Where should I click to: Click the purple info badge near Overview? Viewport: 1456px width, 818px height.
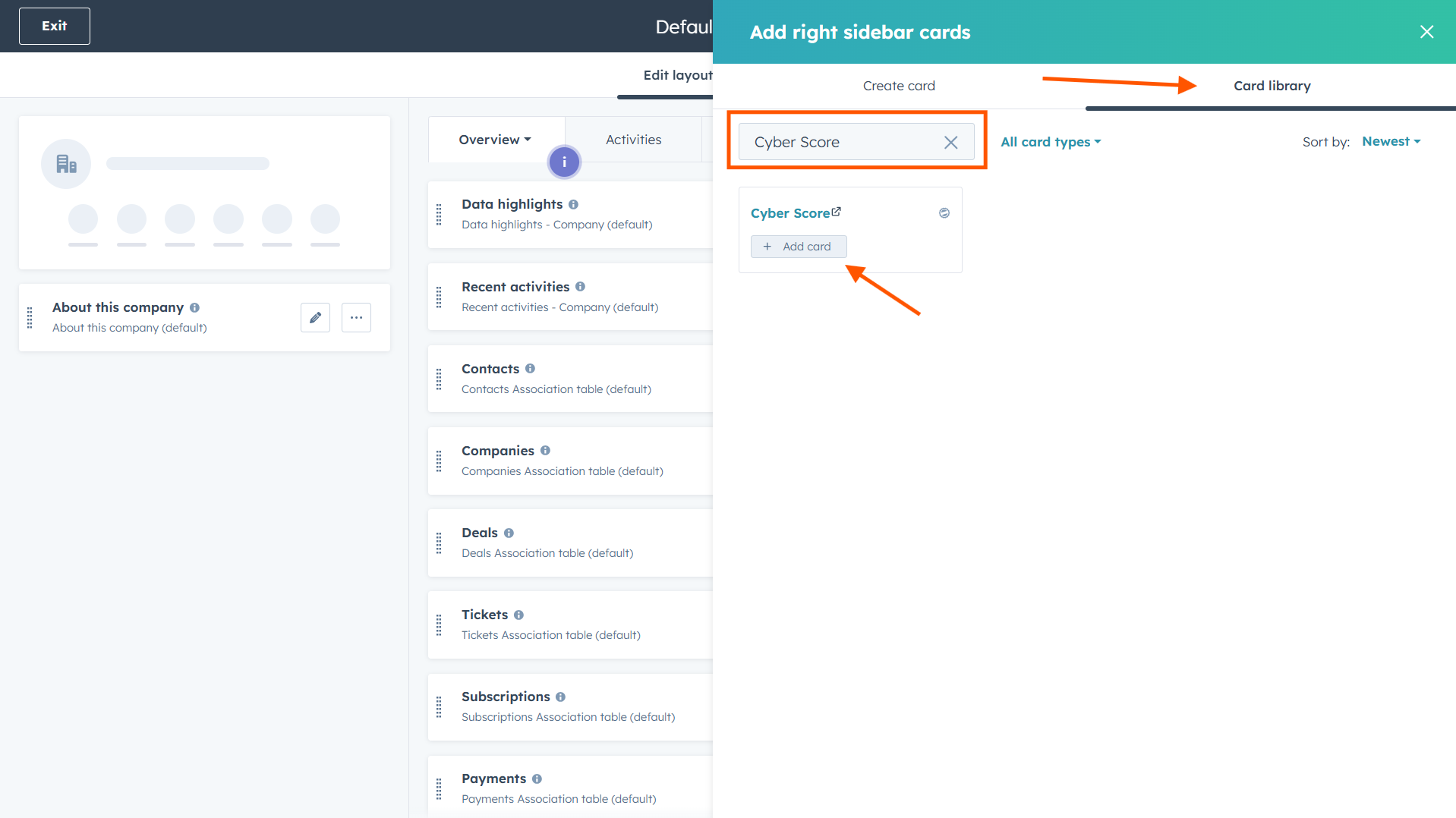click(564, 162)
